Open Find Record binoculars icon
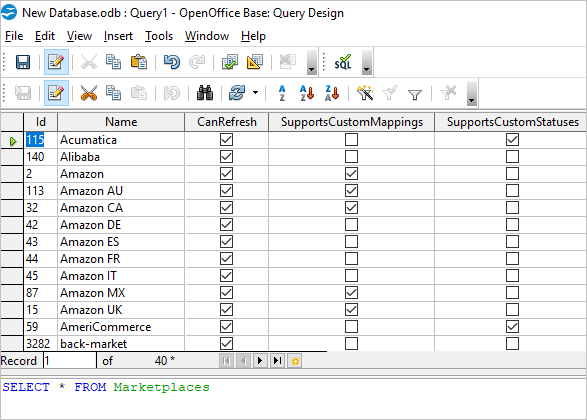Viewport: 587px width, 420px height. click(x=205, y=93)
